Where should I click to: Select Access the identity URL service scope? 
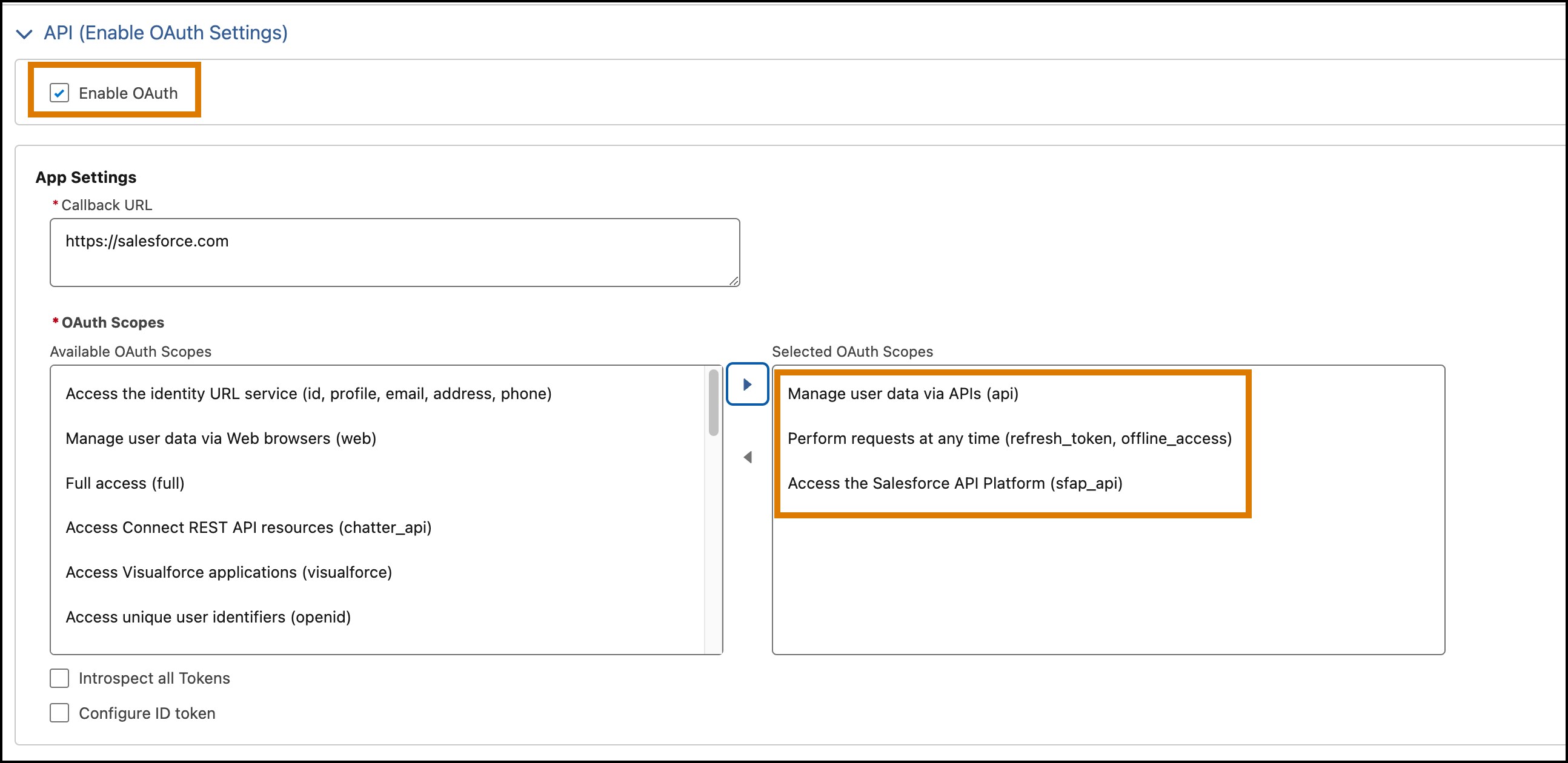pyautogui.click(x=308, y=393)
